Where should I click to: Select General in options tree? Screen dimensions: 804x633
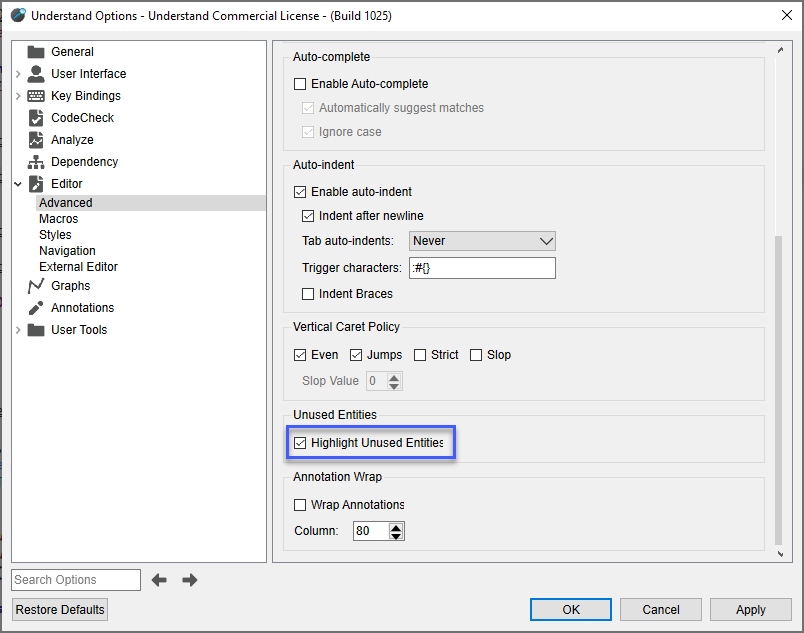pyautogui.click(x=72, y=52)
